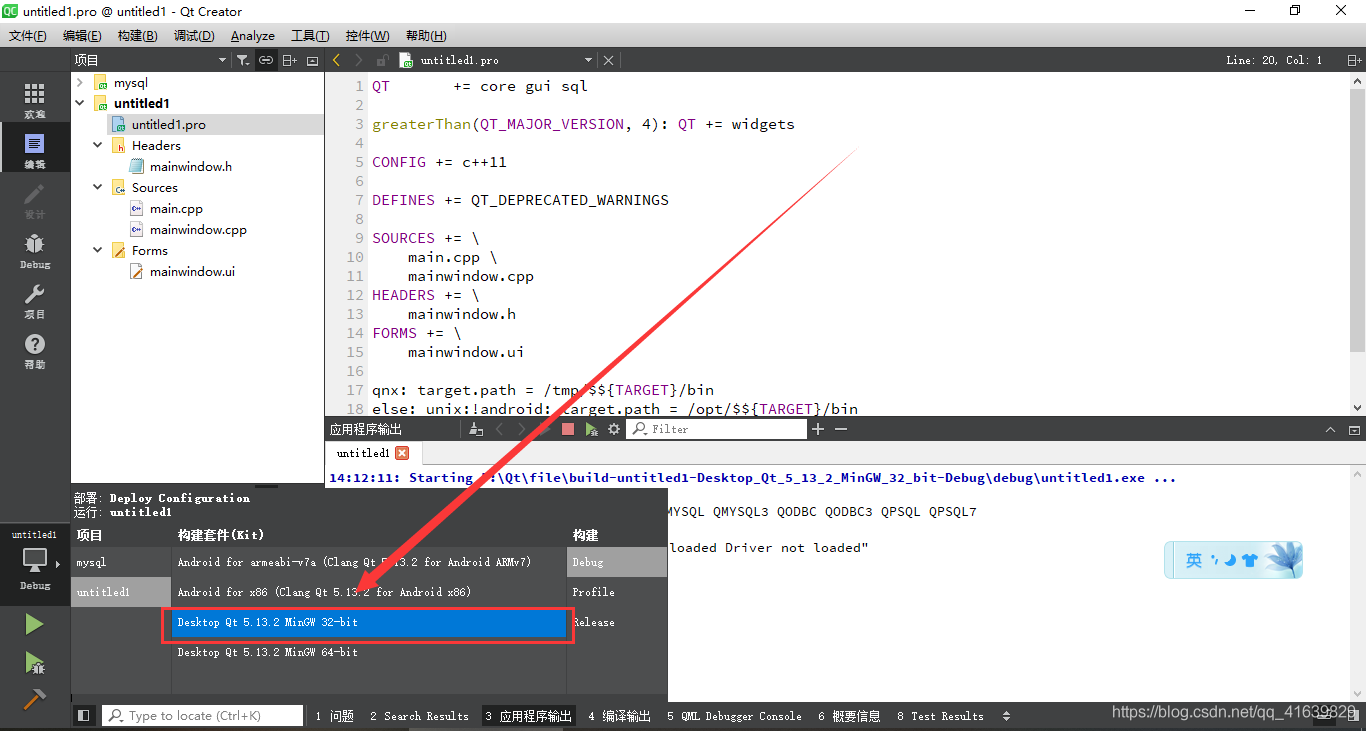Open the 1 问题 issues pane

click(335, 716)
